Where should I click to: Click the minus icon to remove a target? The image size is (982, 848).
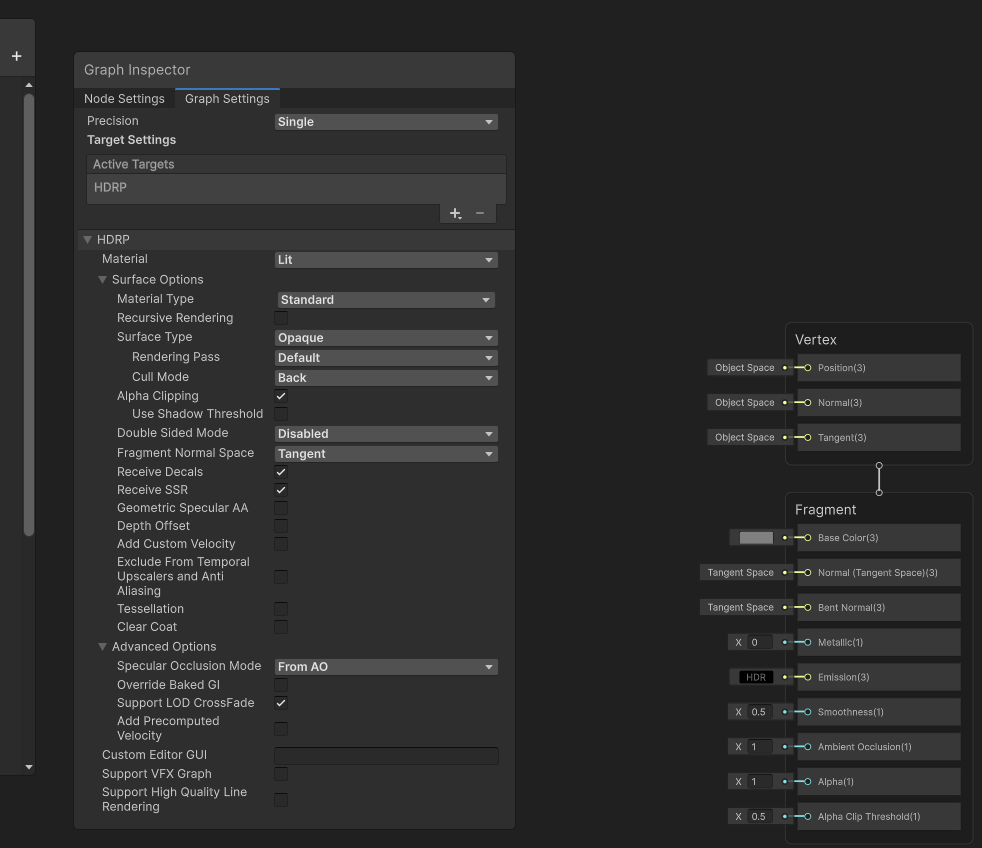(x=480, y=213)
